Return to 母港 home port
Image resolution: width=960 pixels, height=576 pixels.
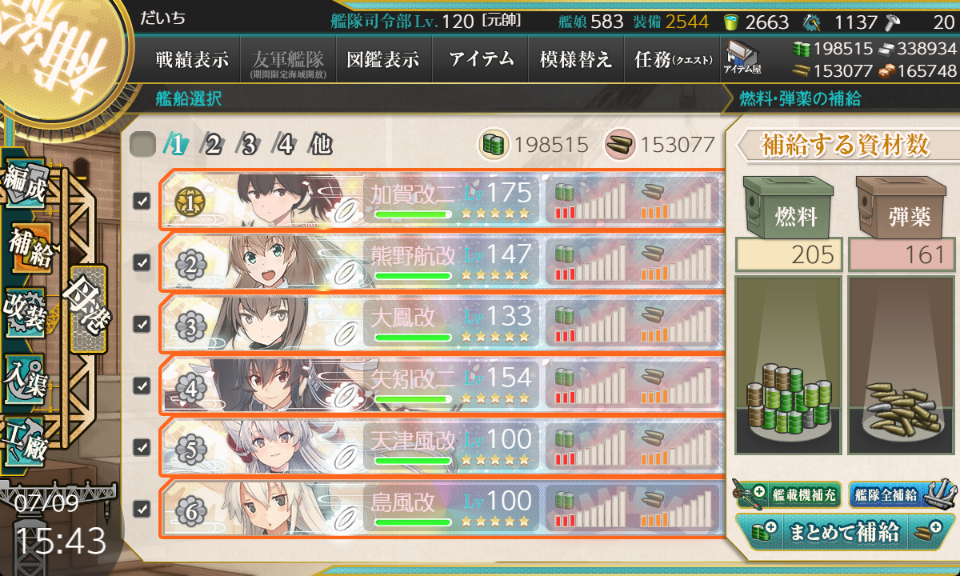89,309
